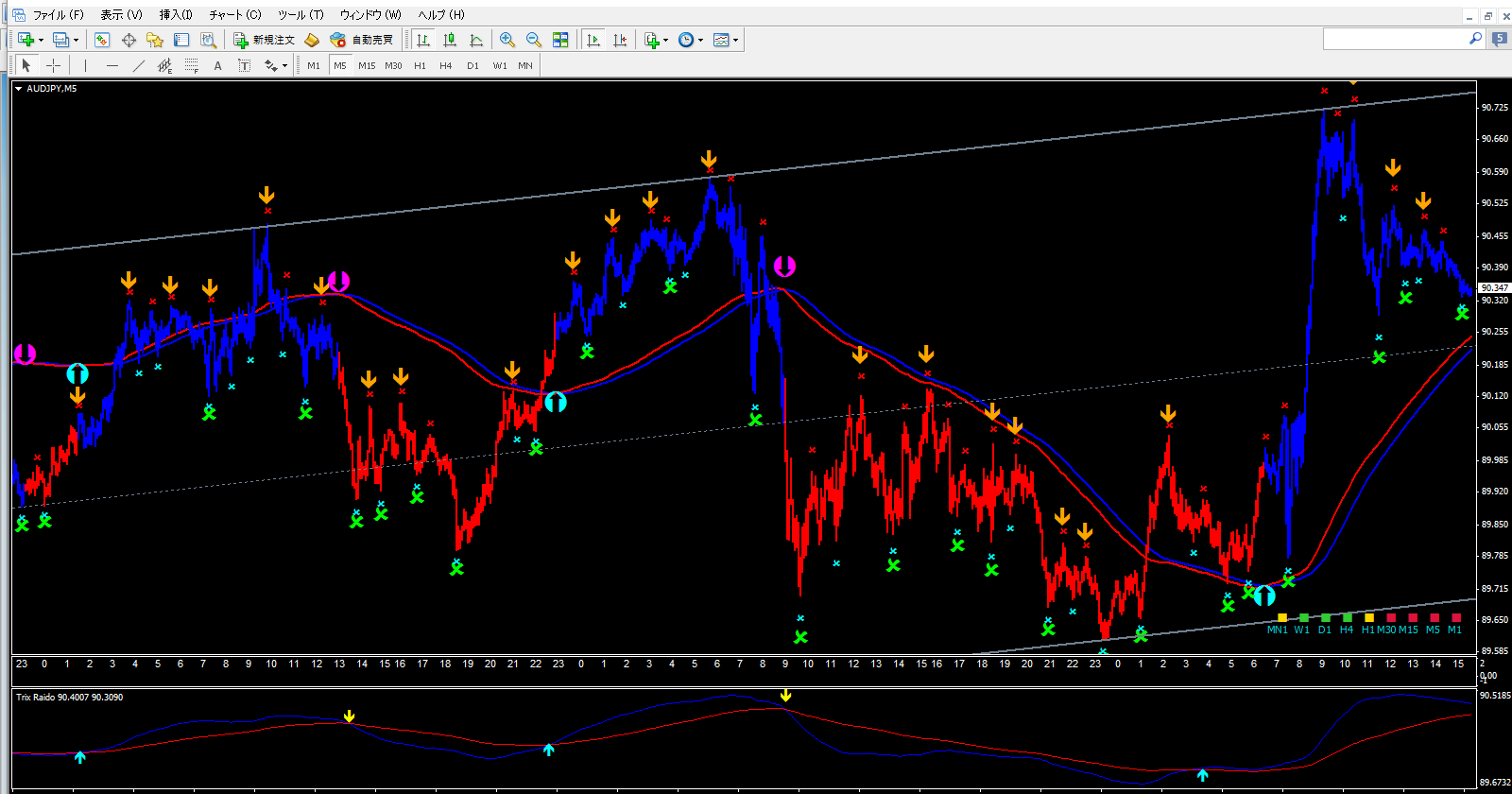Open the chat notifications icon showing 5

(x=1499, y=39)
